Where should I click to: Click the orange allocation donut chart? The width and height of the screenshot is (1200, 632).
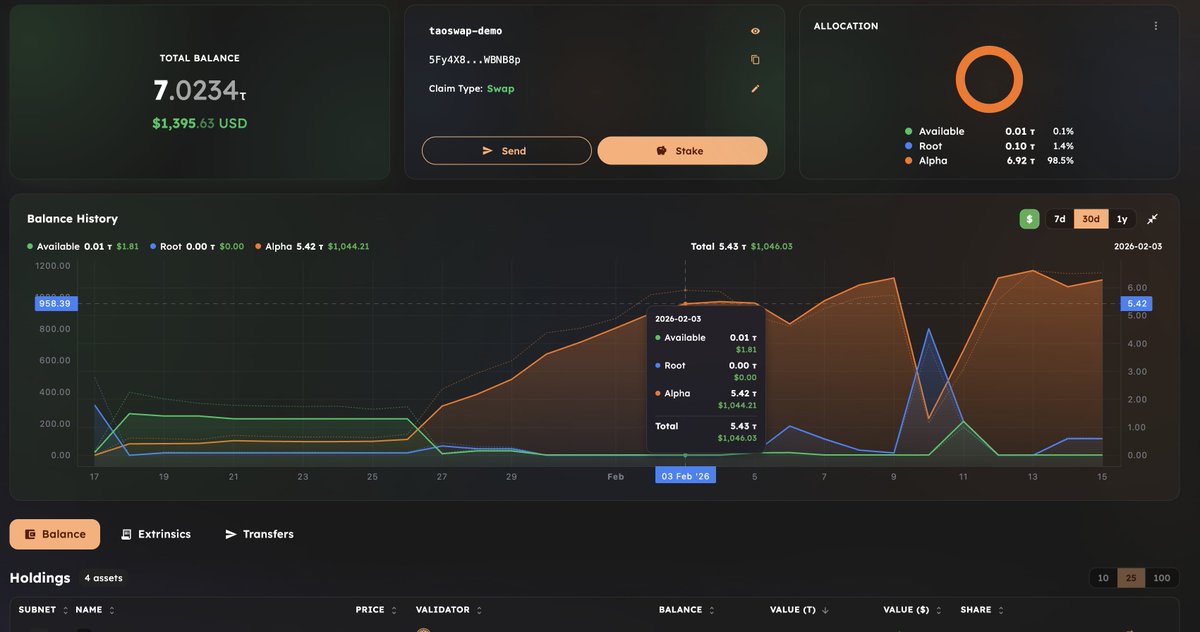click(989, 79)
